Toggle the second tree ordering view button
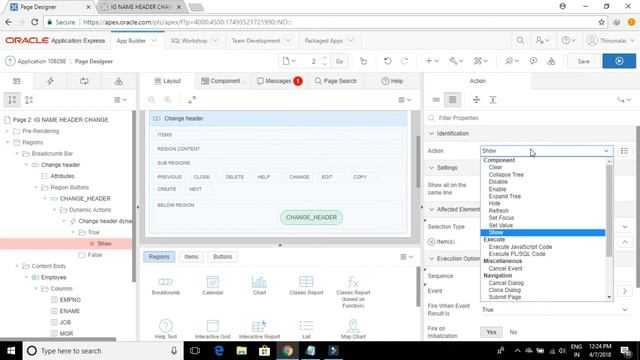The width and height of the screenshot is (640, 360). tap(29, 100)
